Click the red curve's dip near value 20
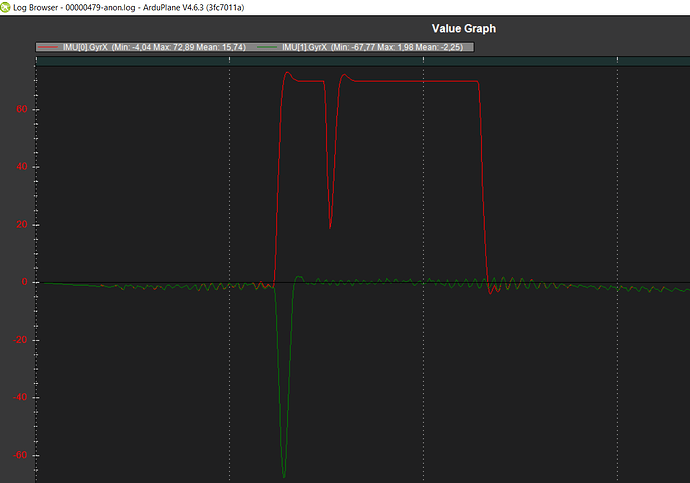Viewport: 690px width, 483px height. [x=330, y=227]
